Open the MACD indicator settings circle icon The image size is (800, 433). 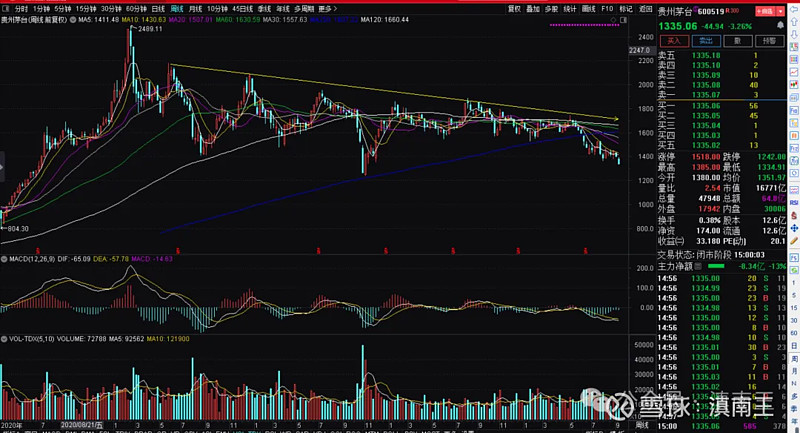click(4, 259)
